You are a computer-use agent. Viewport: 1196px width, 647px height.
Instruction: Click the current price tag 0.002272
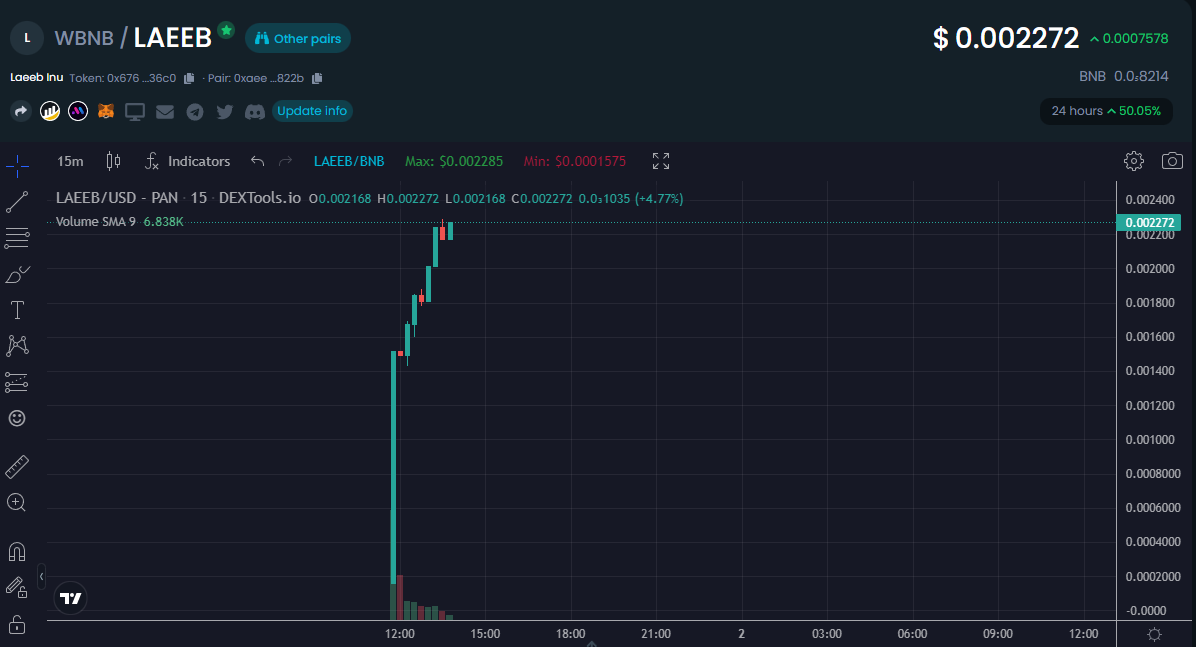click(1149, 223)
